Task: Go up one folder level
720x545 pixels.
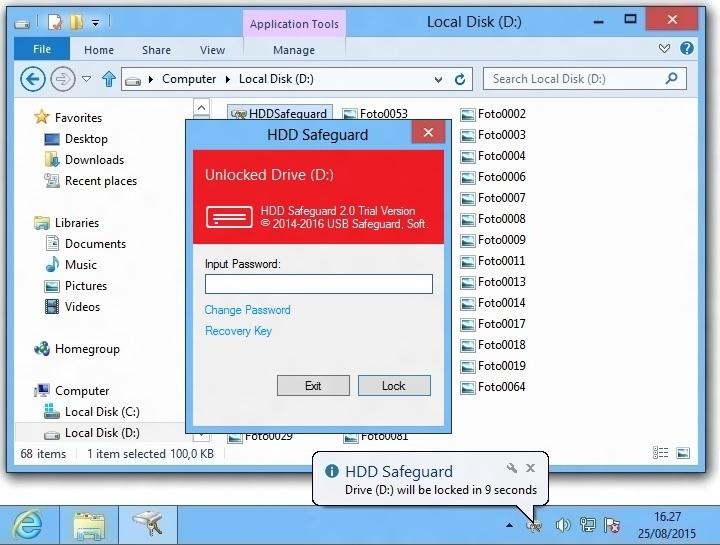Action: click(109, 79)
